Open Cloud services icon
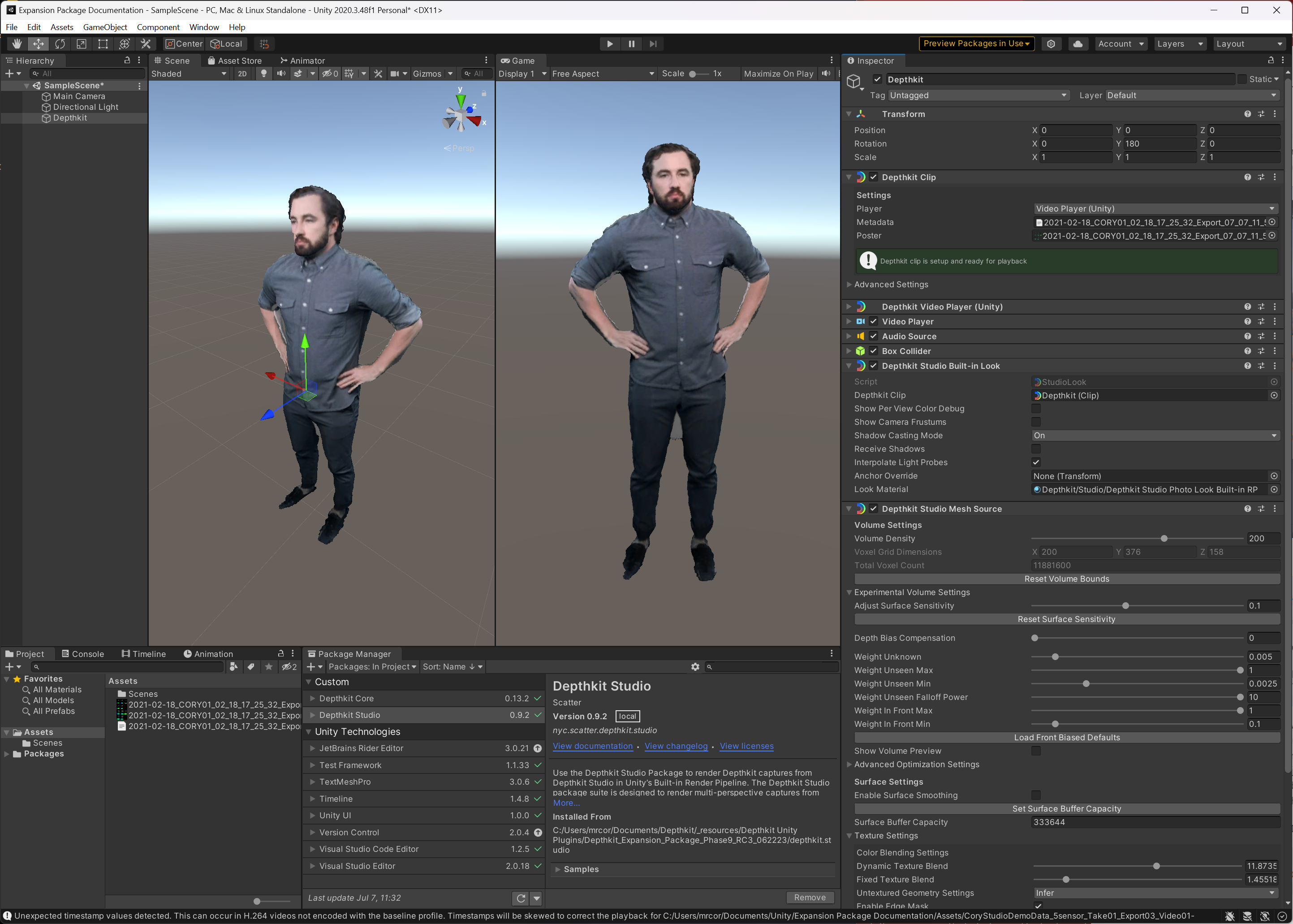 click(x=1077, y=44)
